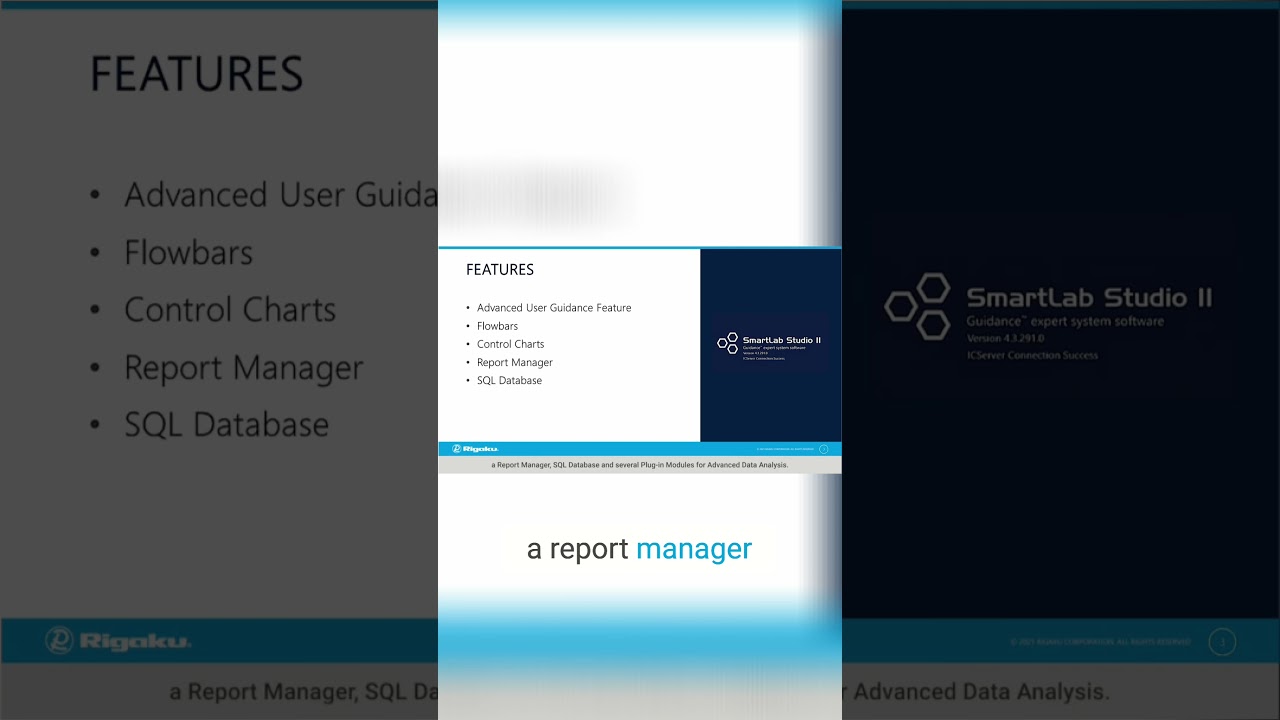Image resolution: width=1280 pixels, height=720 pixels.
Task: Click the 'a report manager' subtitle text
Action: tap(639, 549)
